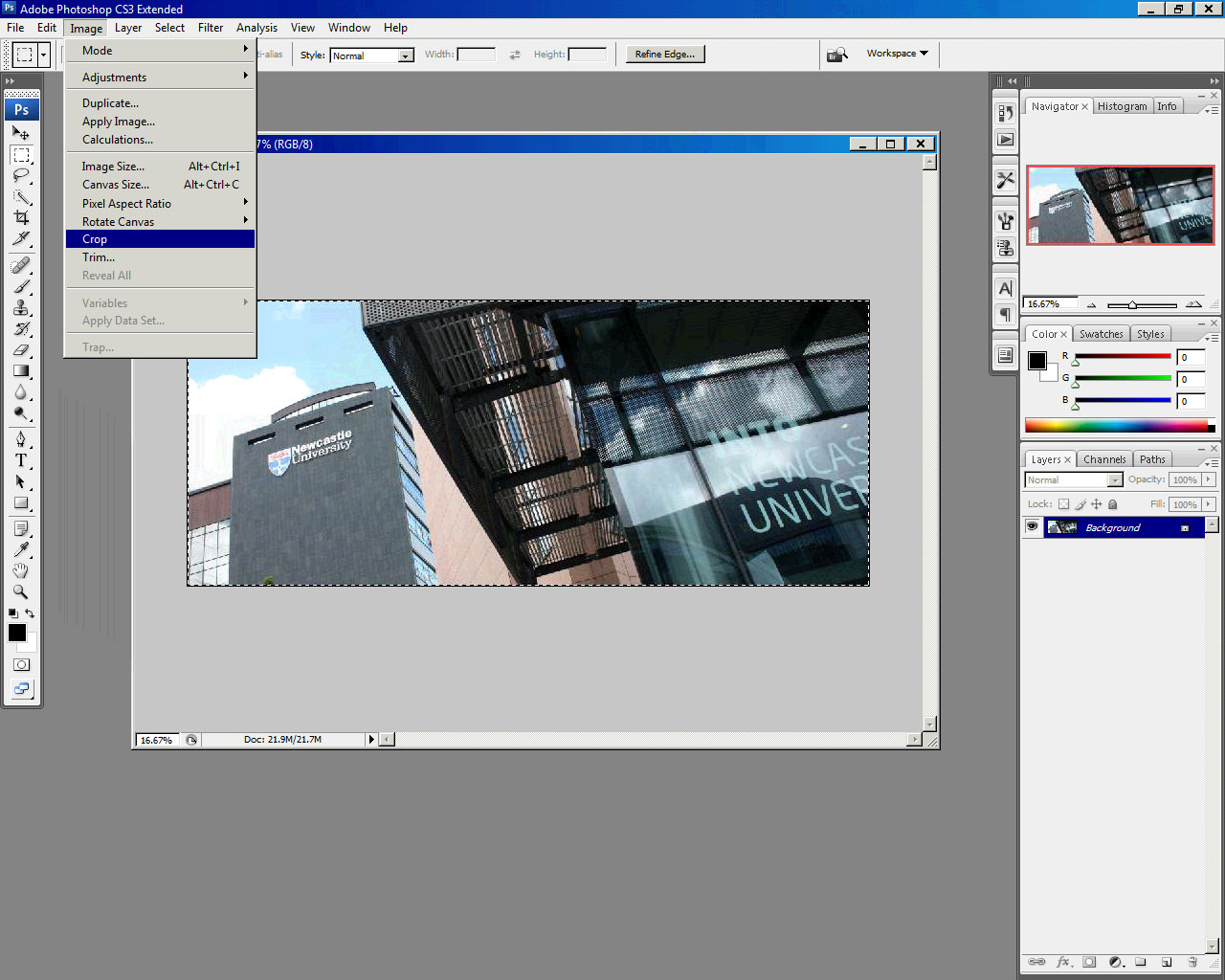Select the Clone Stamp tool
The image size is (1225, 980).
click(x=21, y=307)
